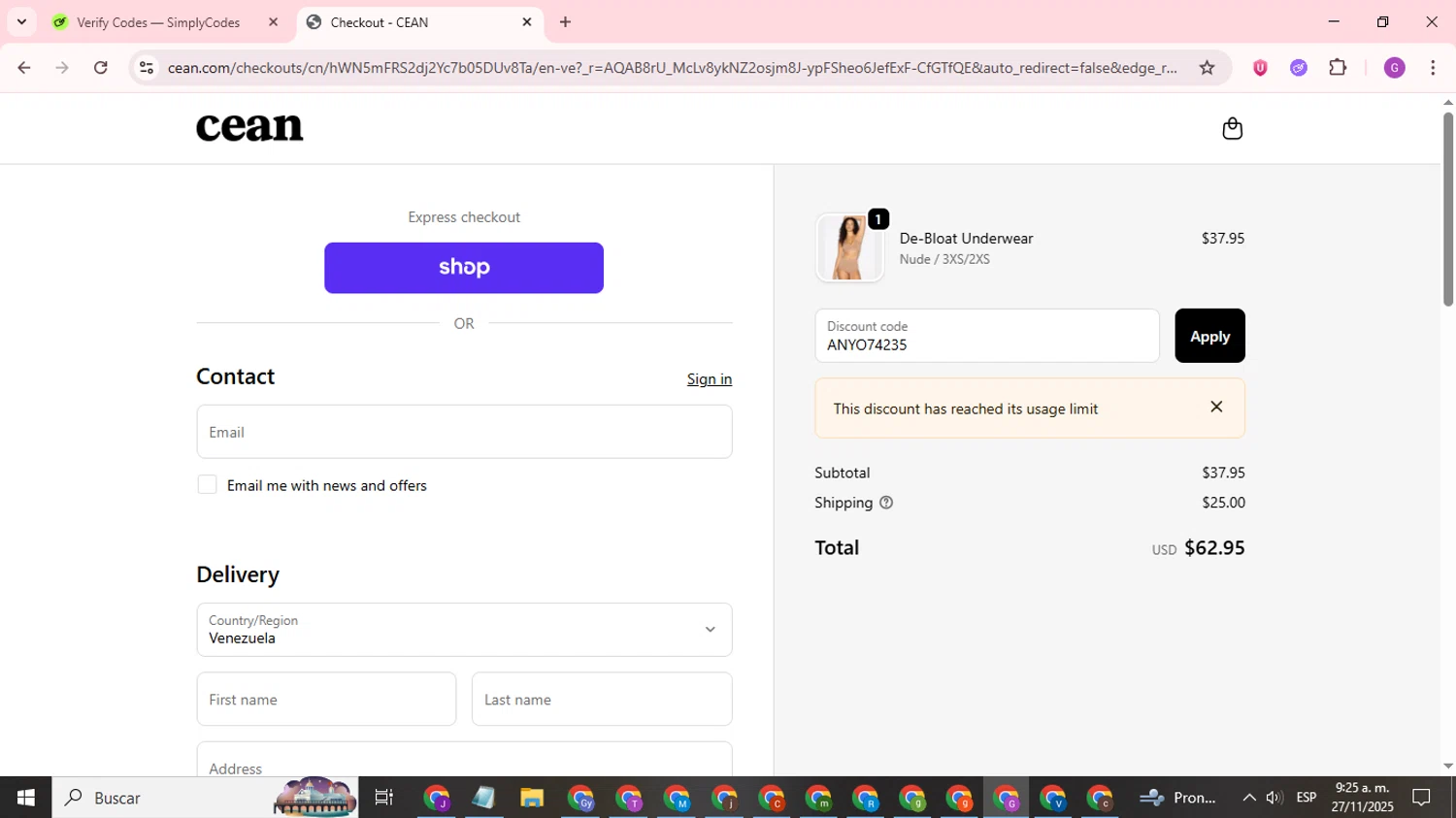The width and height of the screenshot is (1456, 818).
Task: Open the volume control in system tray
Action: coord(1274,798)
